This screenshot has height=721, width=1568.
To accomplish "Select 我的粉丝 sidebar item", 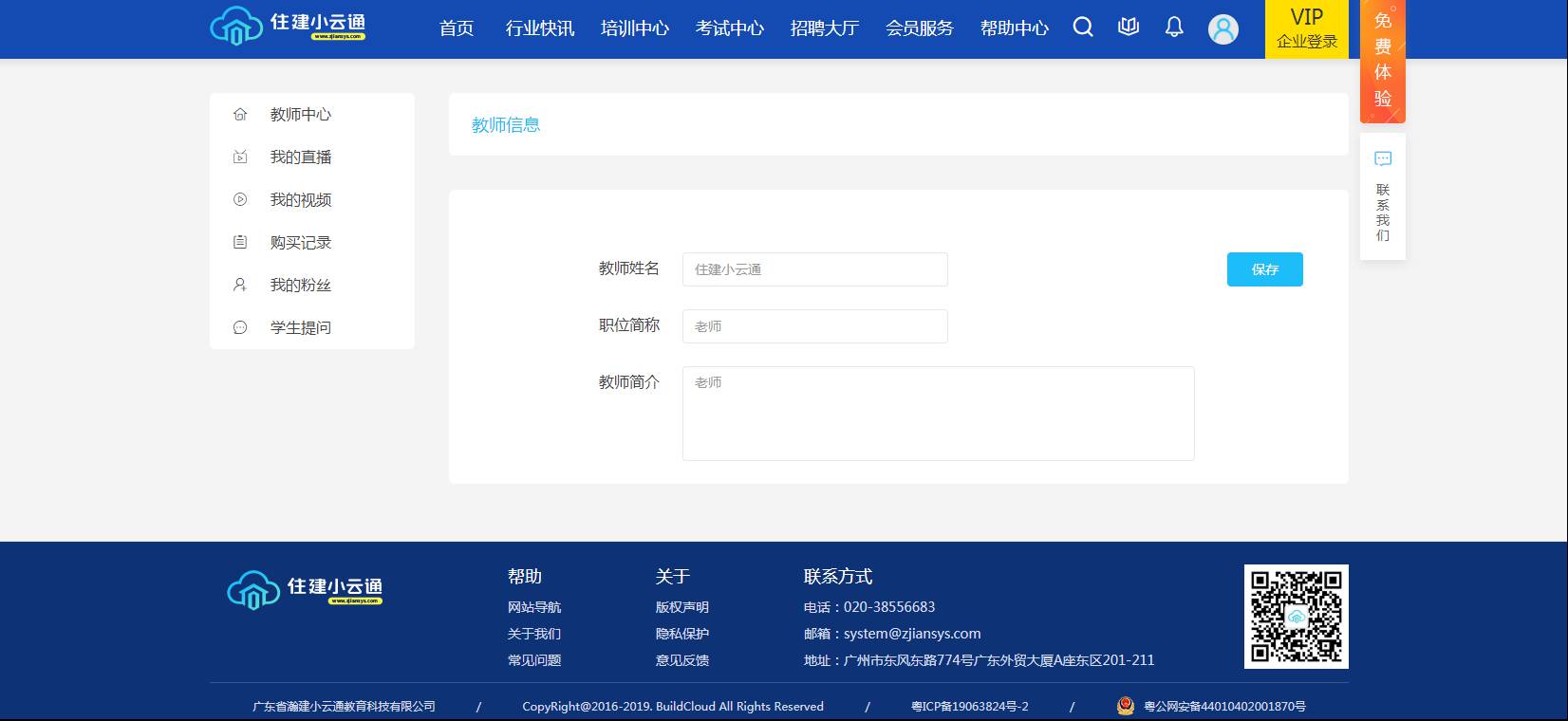I will click(x=300, y=286).
